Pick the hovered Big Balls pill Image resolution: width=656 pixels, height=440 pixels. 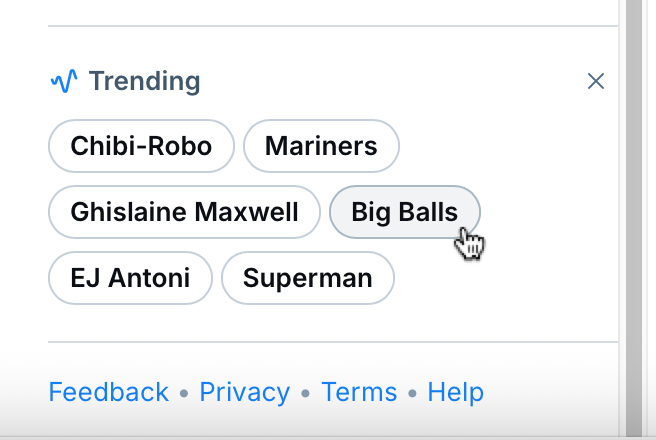point(404,212)
